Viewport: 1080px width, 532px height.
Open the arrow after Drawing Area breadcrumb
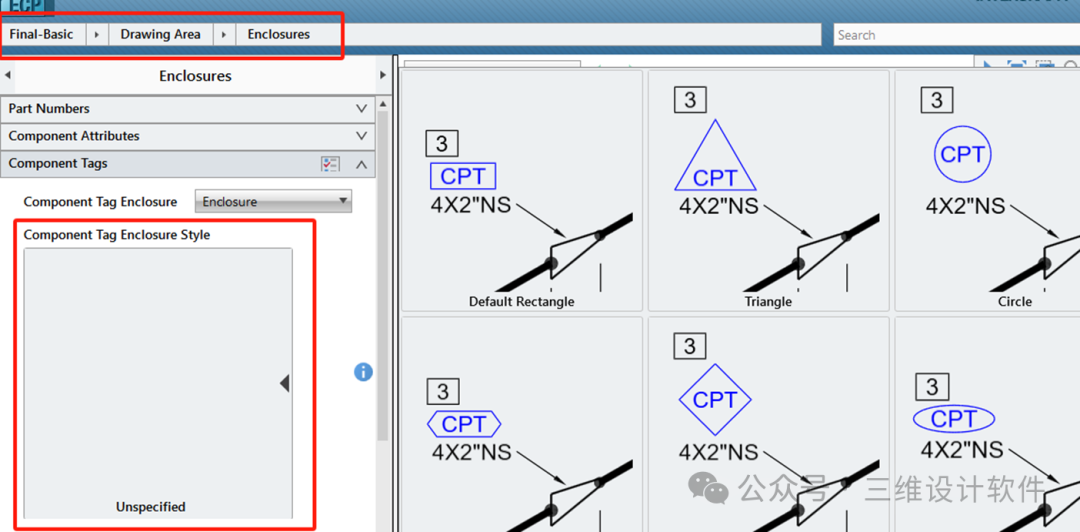[224, 34]
